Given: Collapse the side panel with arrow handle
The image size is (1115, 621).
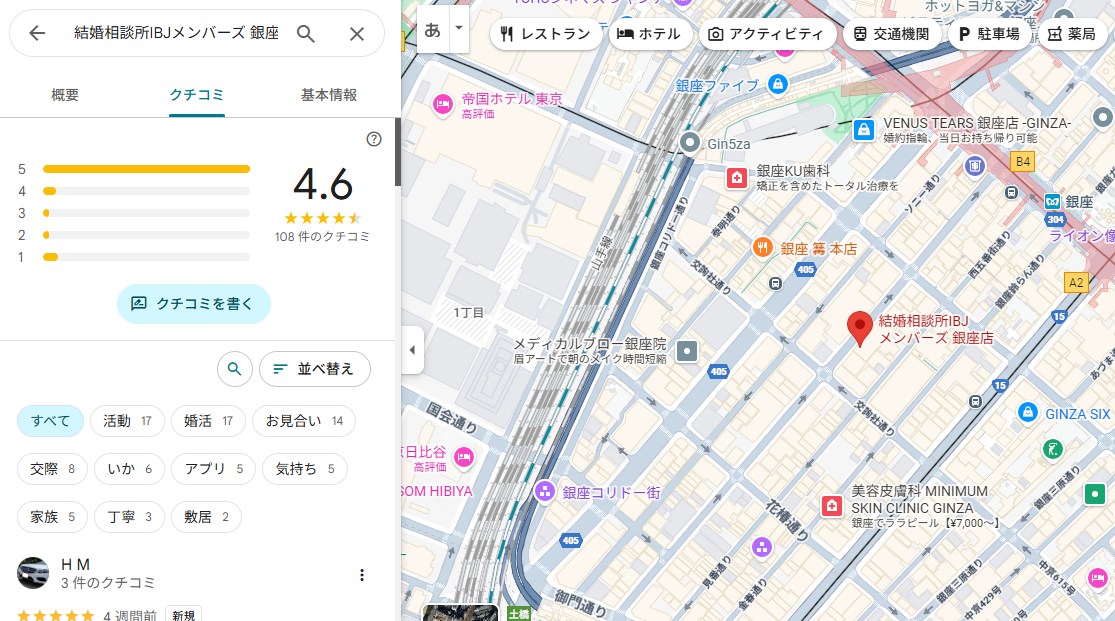Looking at the screenshot, I should 412,350.
